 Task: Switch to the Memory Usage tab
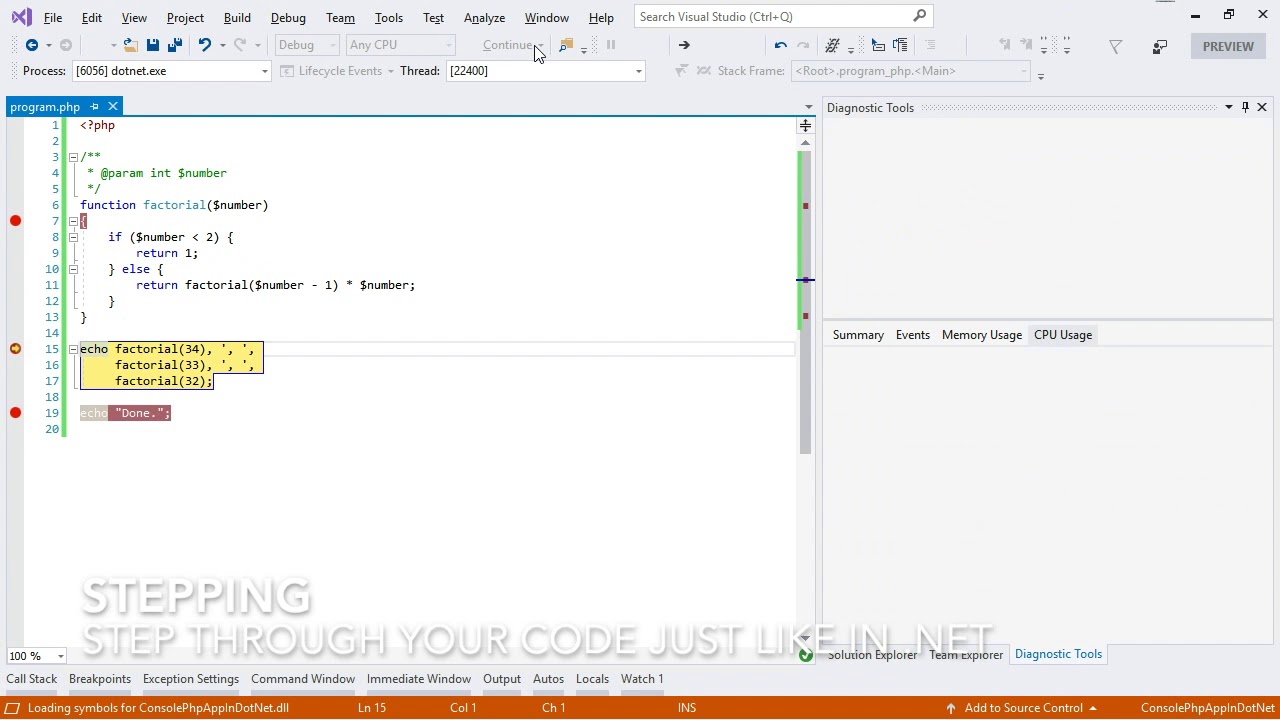[x=982, y=335]
